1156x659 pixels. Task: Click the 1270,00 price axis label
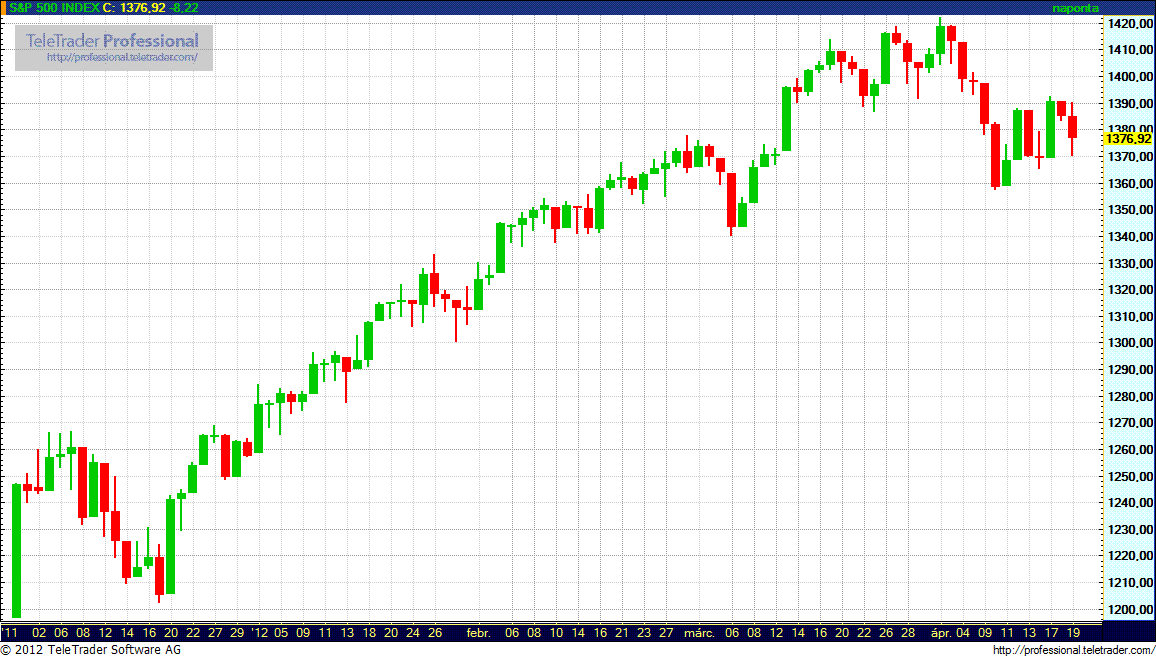pyautogui.click(x=1129, y=423)
